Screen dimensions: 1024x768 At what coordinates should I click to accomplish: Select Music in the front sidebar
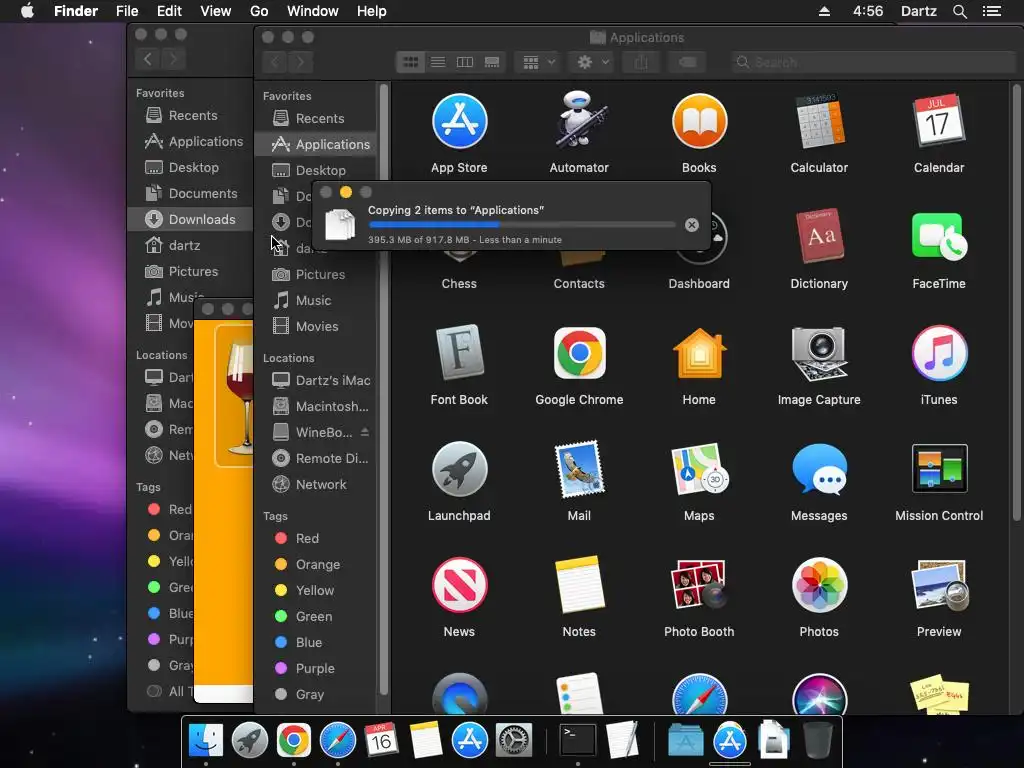coord(315,300)
